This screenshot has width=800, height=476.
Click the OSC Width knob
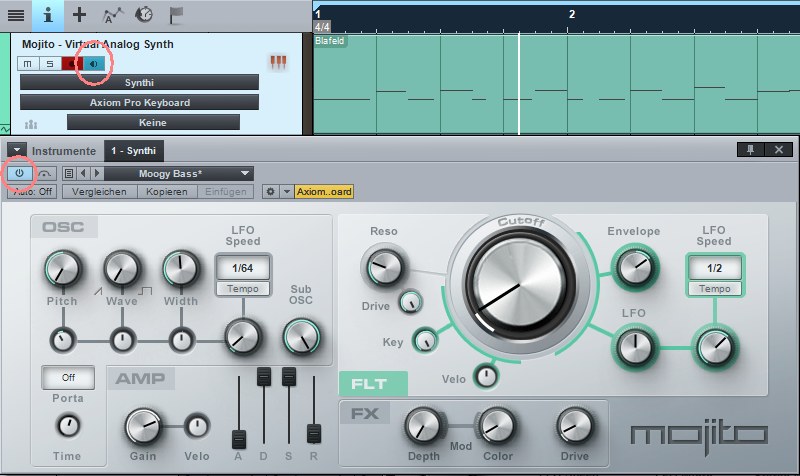pyautogui.click(x=181, y=268)
